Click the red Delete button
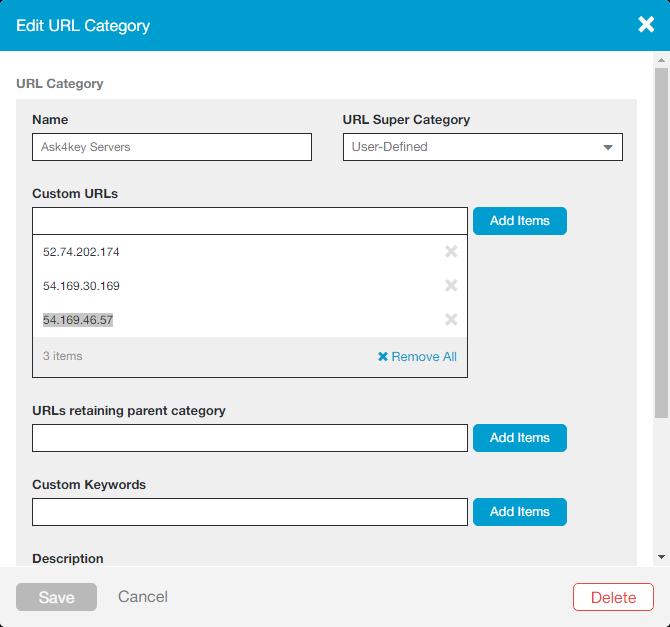Screen dimensions: 670x627 (613, 597)
